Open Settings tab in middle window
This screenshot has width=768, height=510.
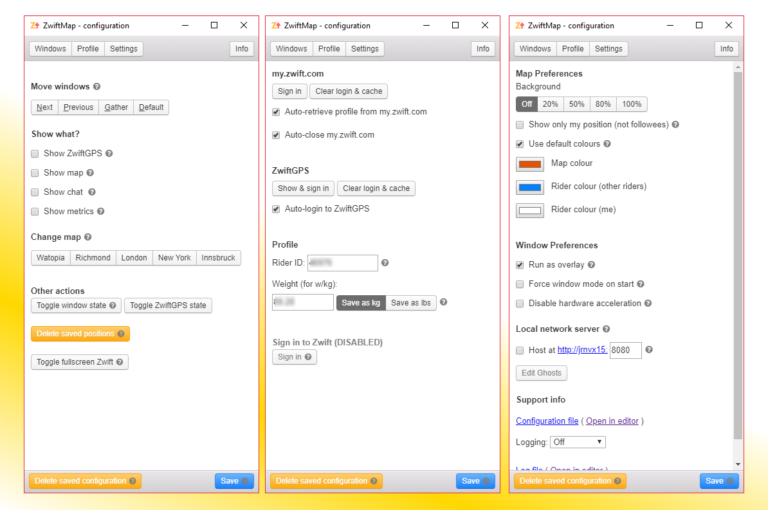(365, 49)
